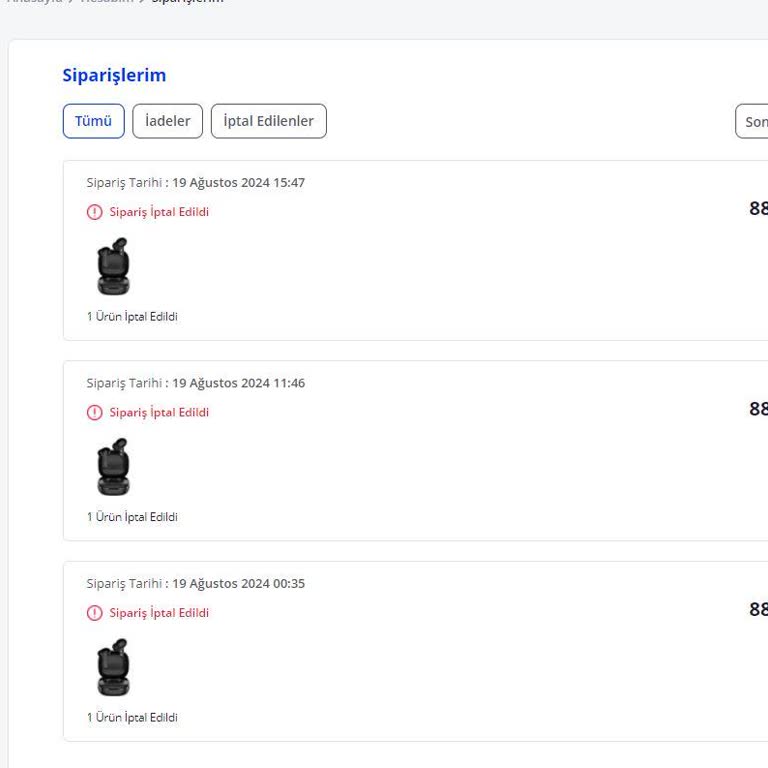The height and width of the screenshot is (768, 768).
Task: Click '1 Ürün İptal Edildi' under 11:46 order
Action: point(132,517)
